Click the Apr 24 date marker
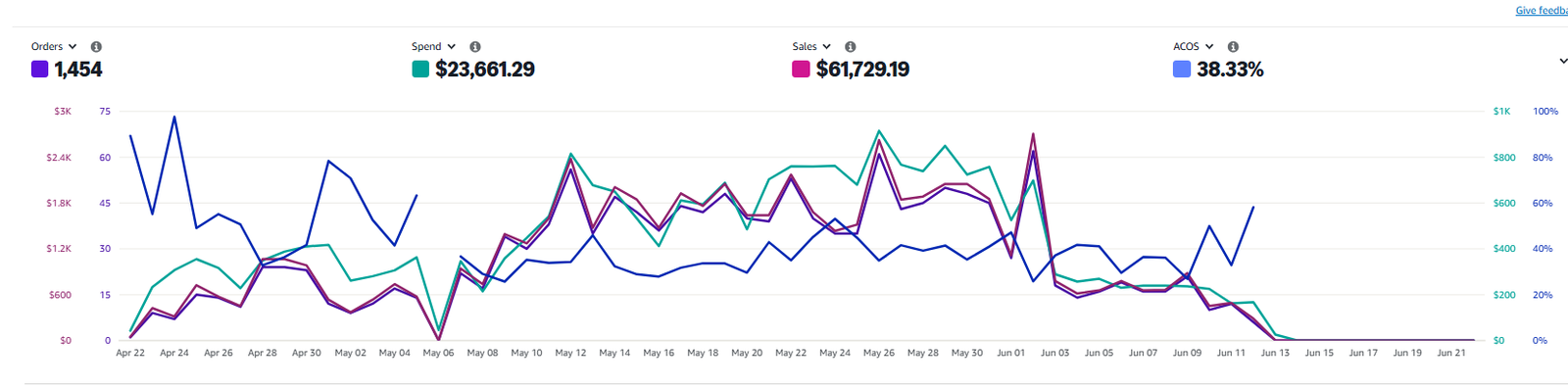The image size is (1568, 387). [x=174, y=353]
